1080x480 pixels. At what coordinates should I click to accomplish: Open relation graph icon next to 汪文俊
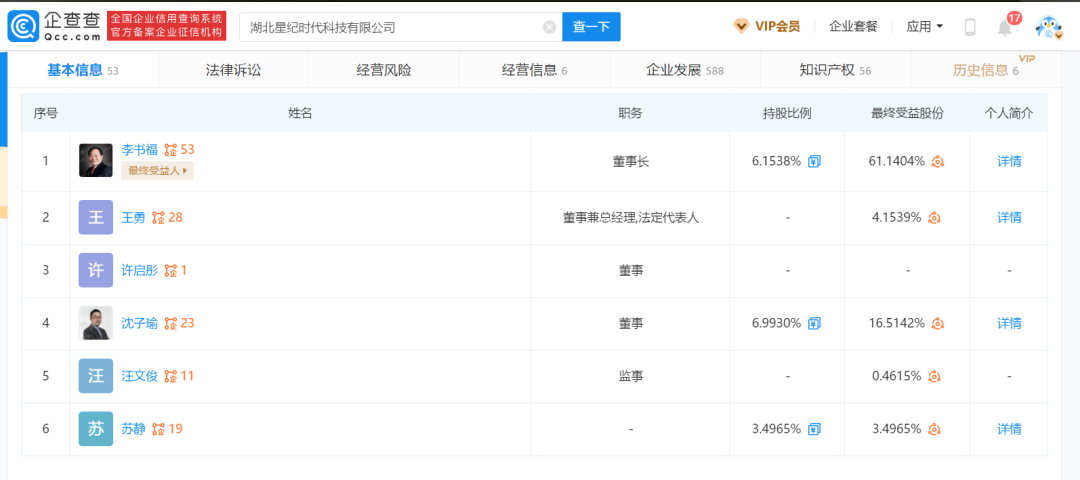point(171,376)
